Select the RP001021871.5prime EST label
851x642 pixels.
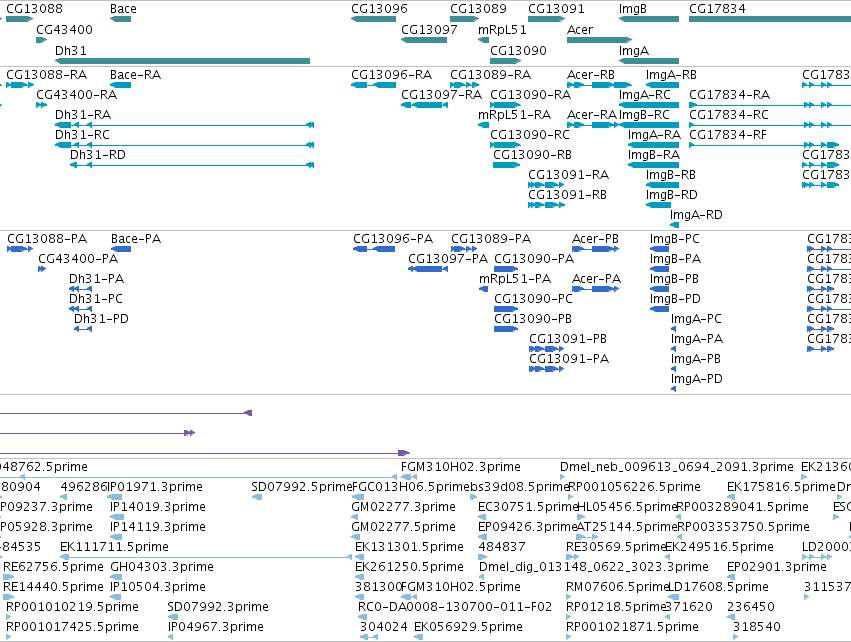[632, 627]
